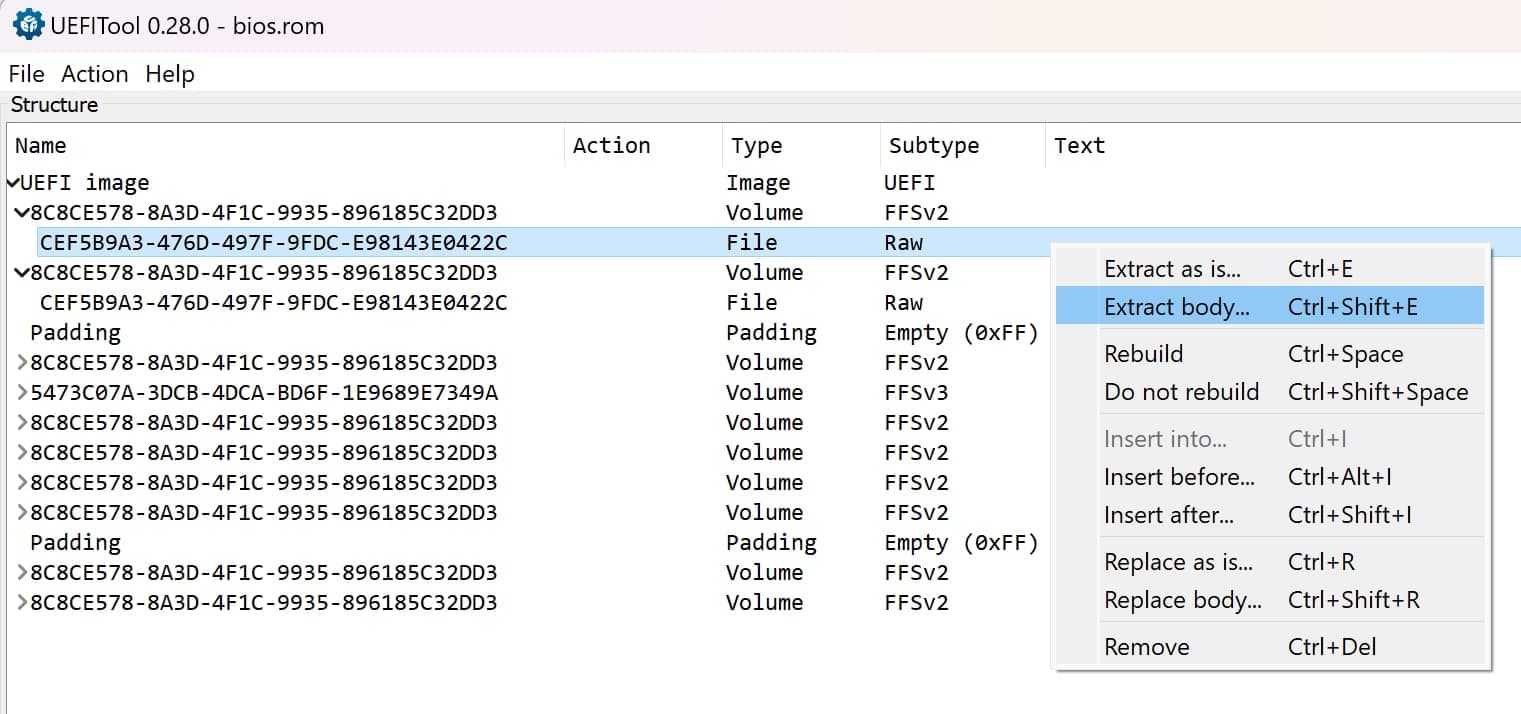The width and height of the screenshot is (1521, 714).
Task: Choose Insert before... in context menu
Action: pos(1270,477)
